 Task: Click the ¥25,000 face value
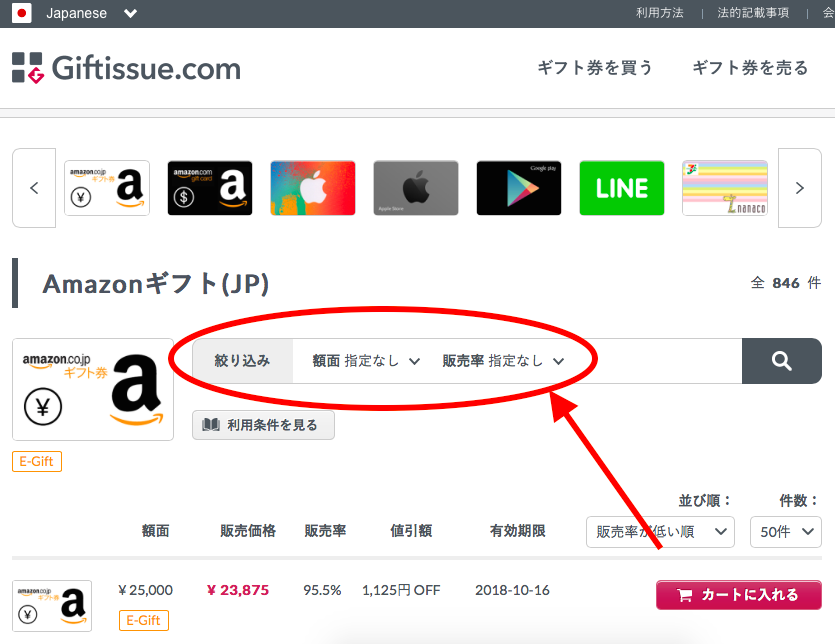pyautogui.click(x=145, y=590)
